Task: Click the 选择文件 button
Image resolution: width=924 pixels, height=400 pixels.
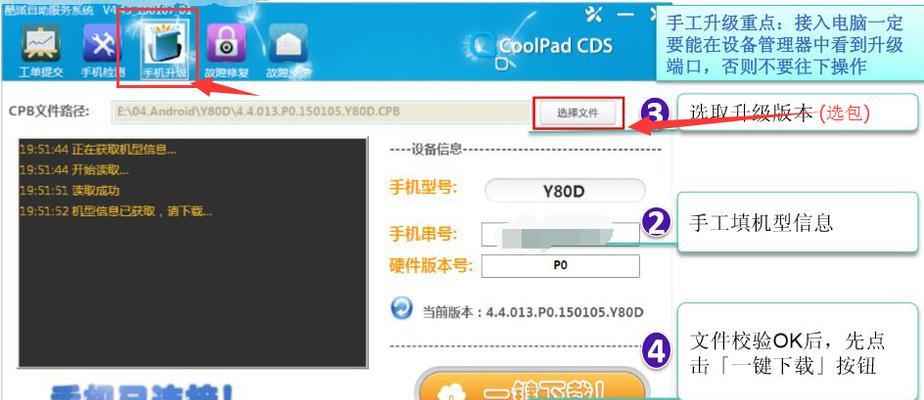Action: pos(578,113)
